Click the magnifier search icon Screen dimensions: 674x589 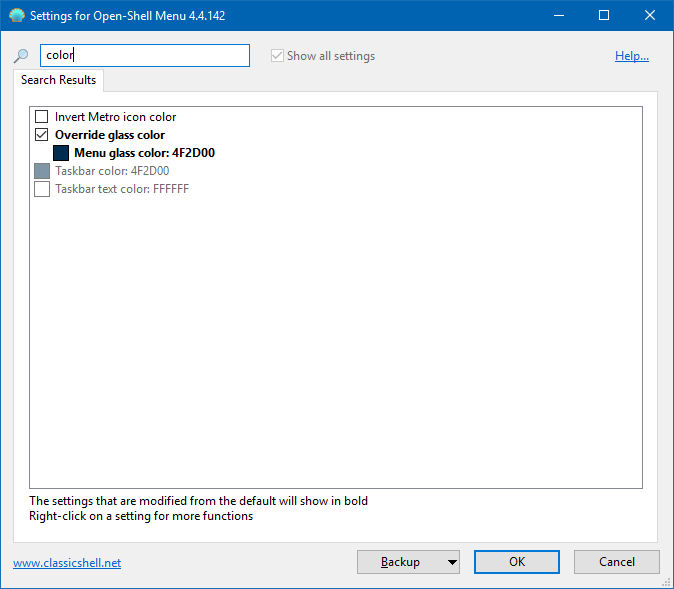[x=21, y=57]
